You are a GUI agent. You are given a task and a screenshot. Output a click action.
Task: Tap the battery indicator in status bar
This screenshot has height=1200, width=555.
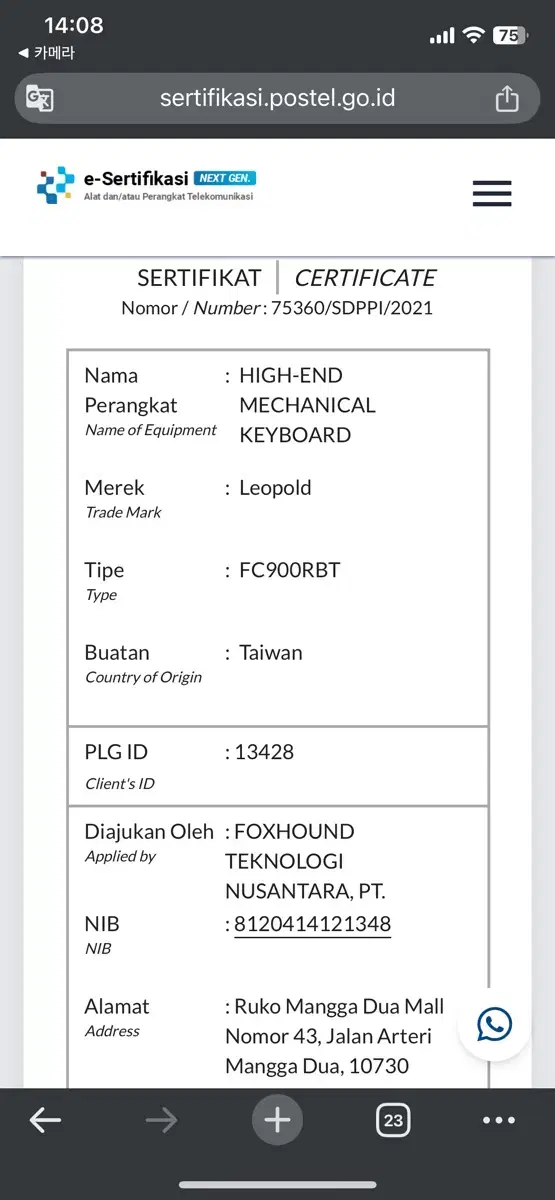[510, 35]
